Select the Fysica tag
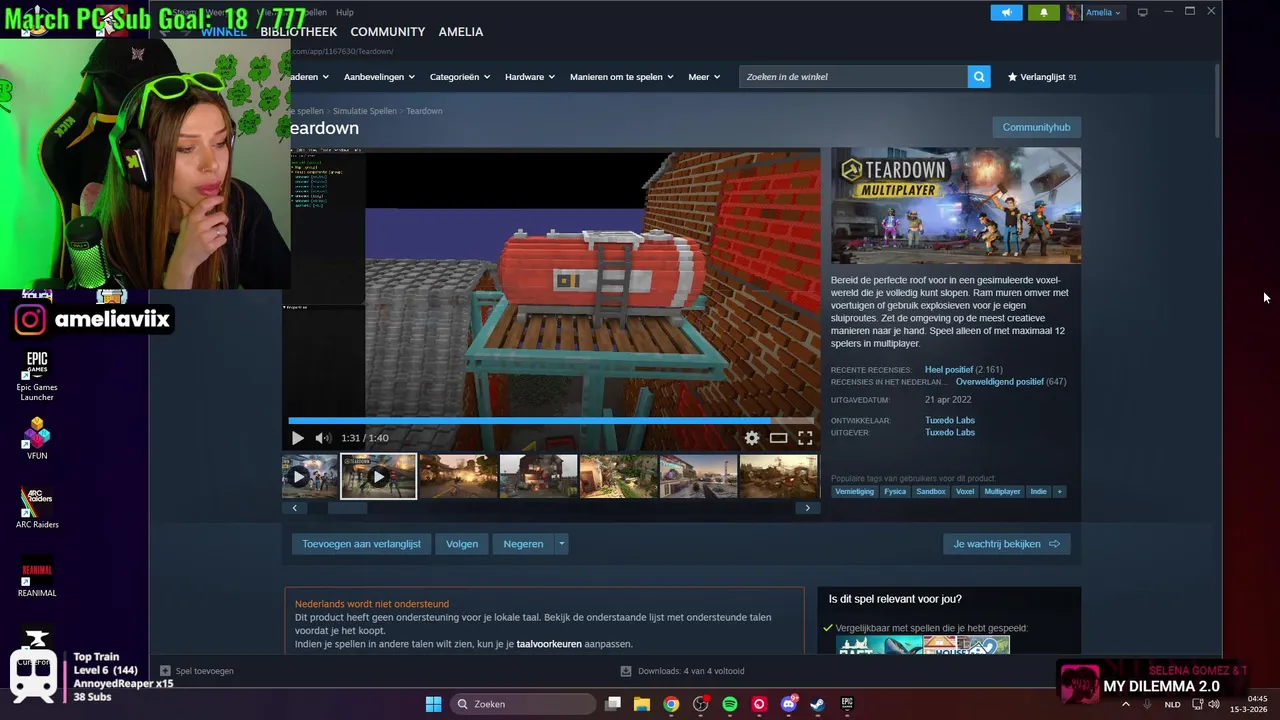The height and width of the screenshot is (720, 1280). point(895,491)
